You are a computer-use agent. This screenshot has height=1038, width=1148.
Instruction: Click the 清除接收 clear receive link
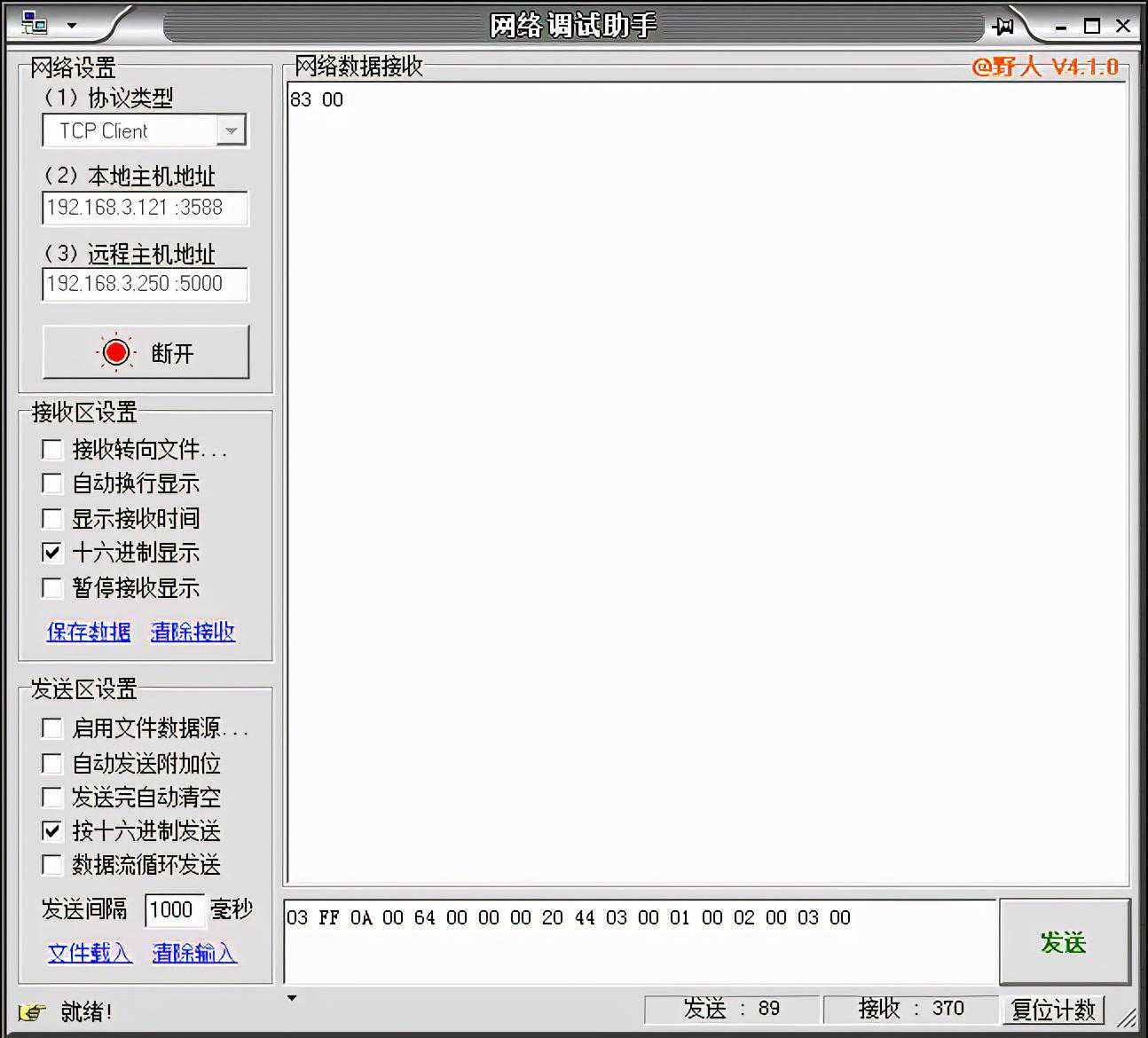[193, 632]
